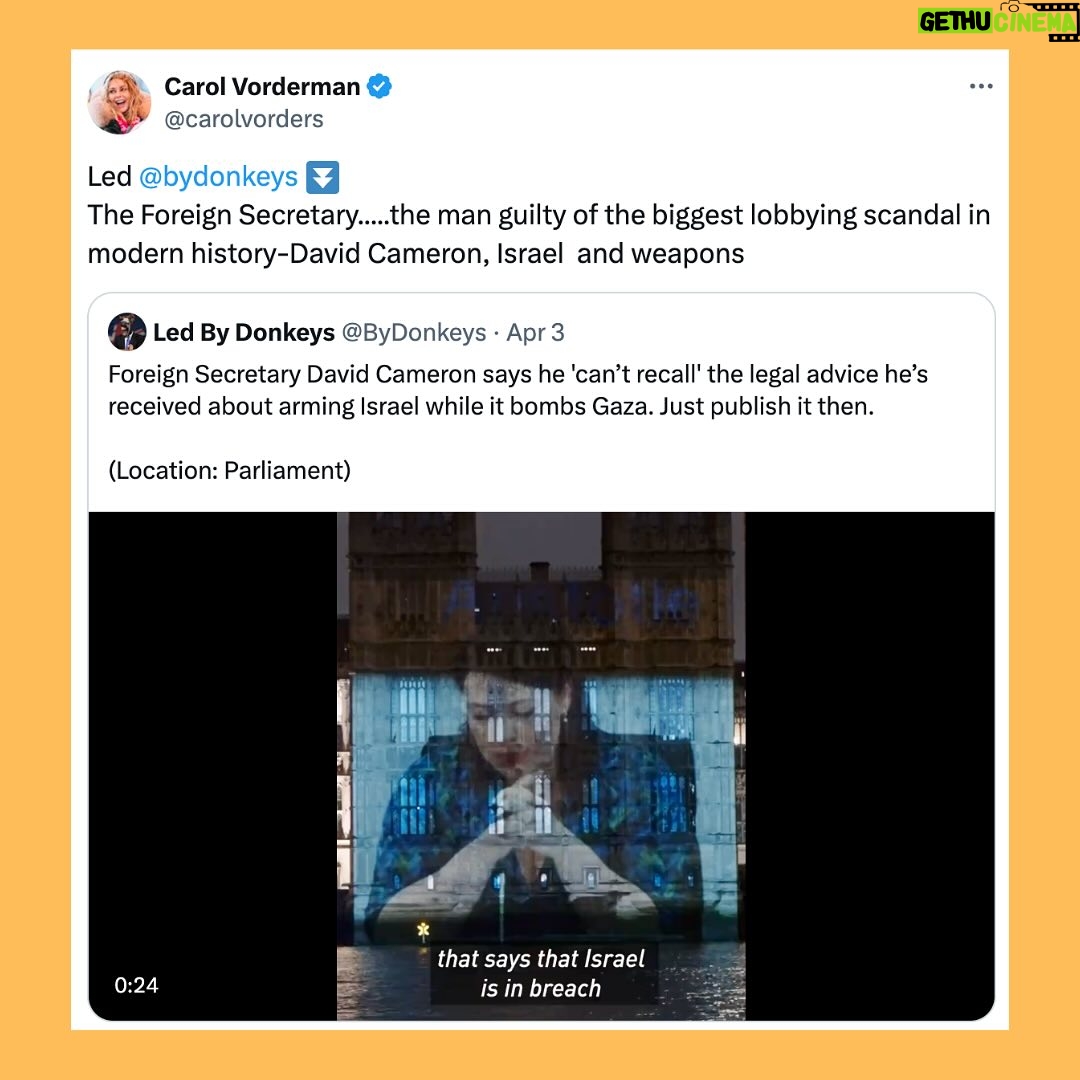
Task: Click the blue verified badge
Action: coord(379,87)
